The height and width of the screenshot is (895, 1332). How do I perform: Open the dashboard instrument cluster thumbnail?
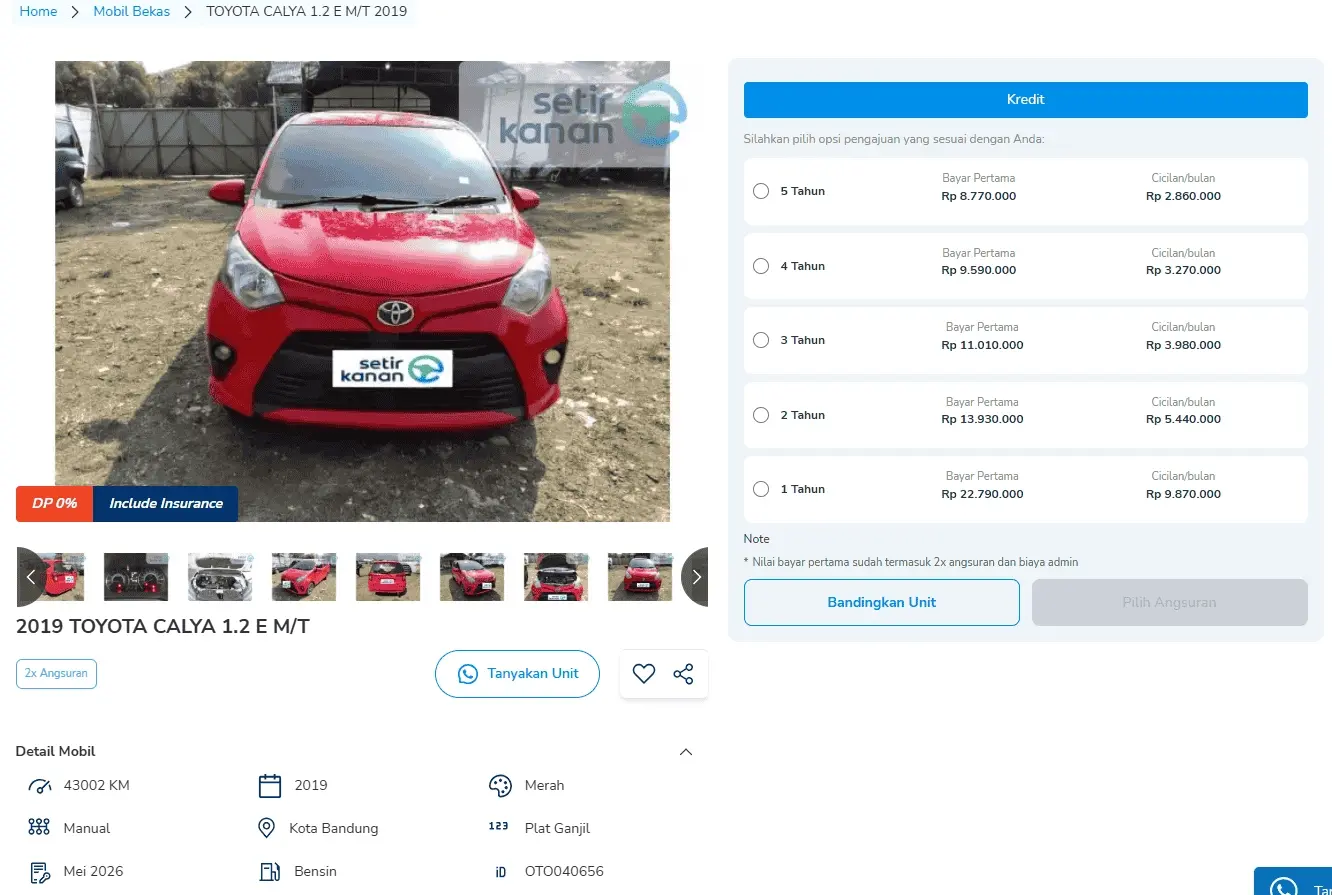pos(136,577)
